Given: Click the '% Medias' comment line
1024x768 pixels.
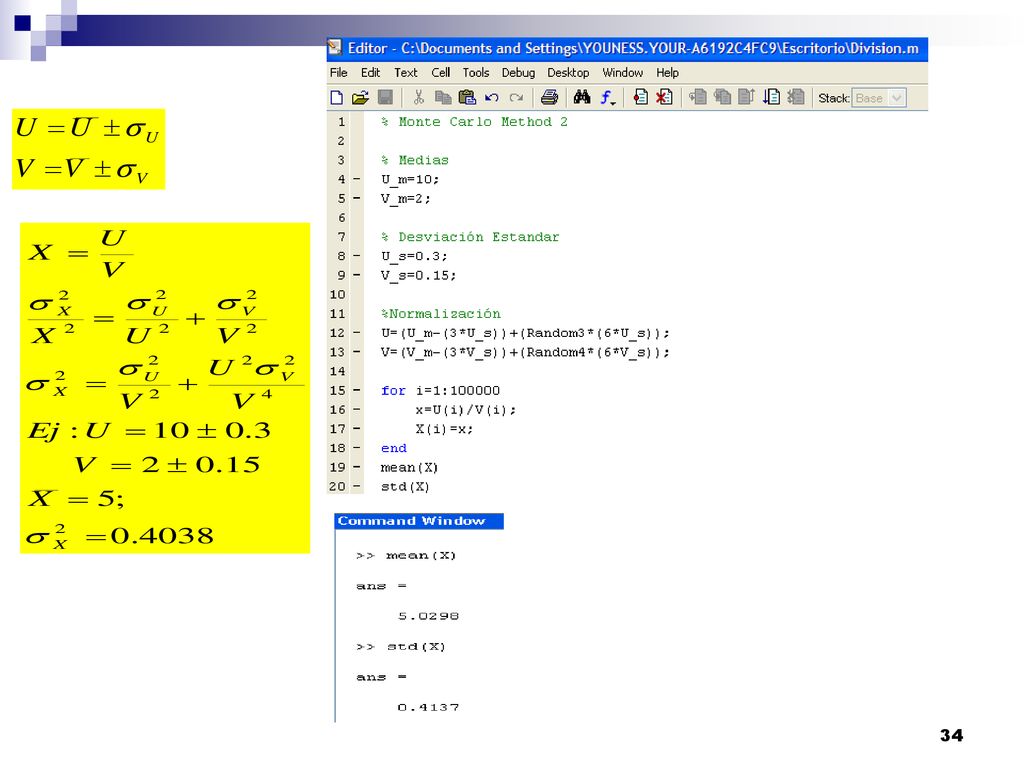Looking at the screenshot, I should pyautogui.click(x=415, y=160).
